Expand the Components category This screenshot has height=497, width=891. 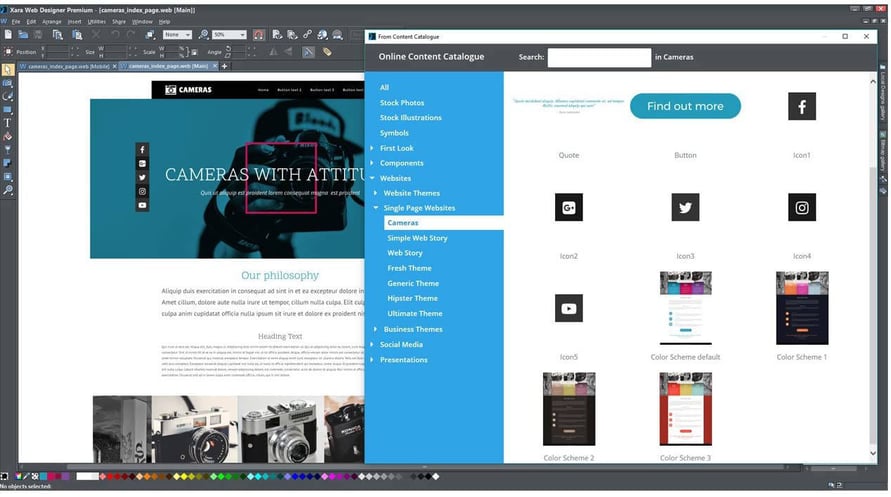(372, 163)
